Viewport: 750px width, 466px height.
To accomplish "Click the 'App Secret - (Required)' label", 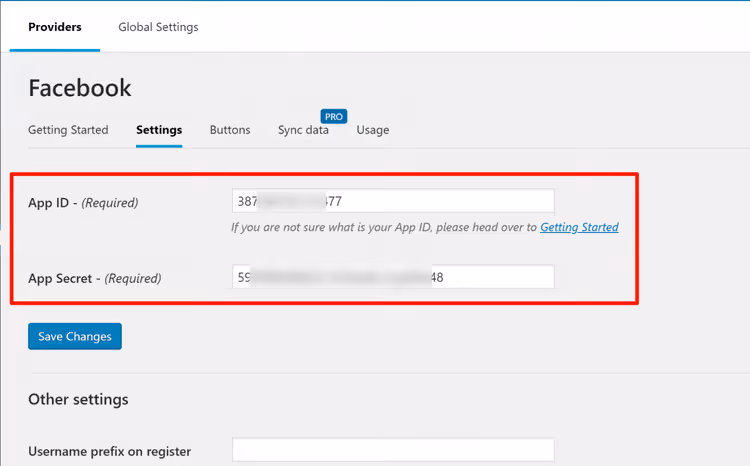I will point(95,278).
